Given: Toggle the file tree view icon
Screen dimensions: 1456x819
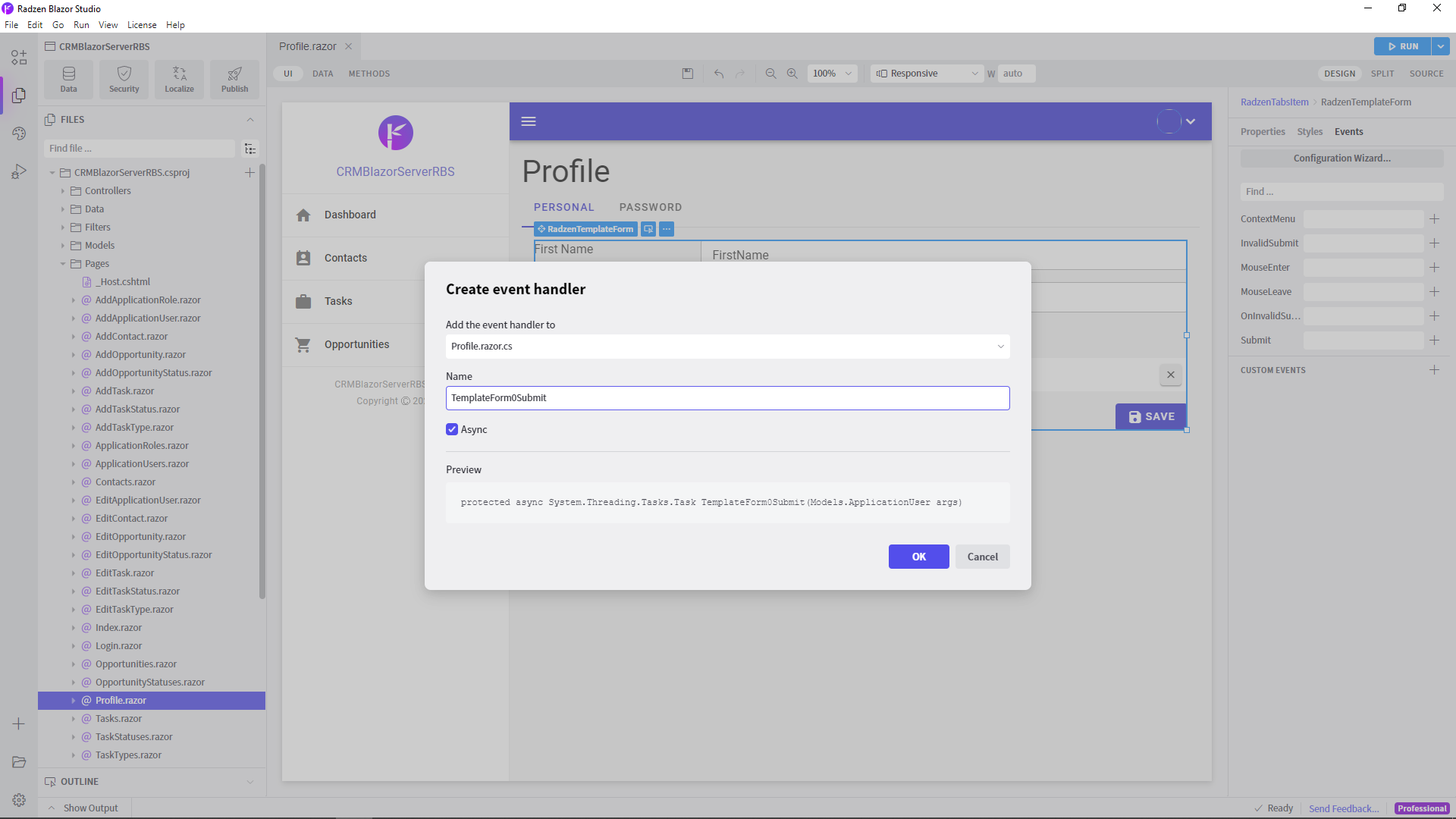Looking at the screenshot, I should pos(250,149).
